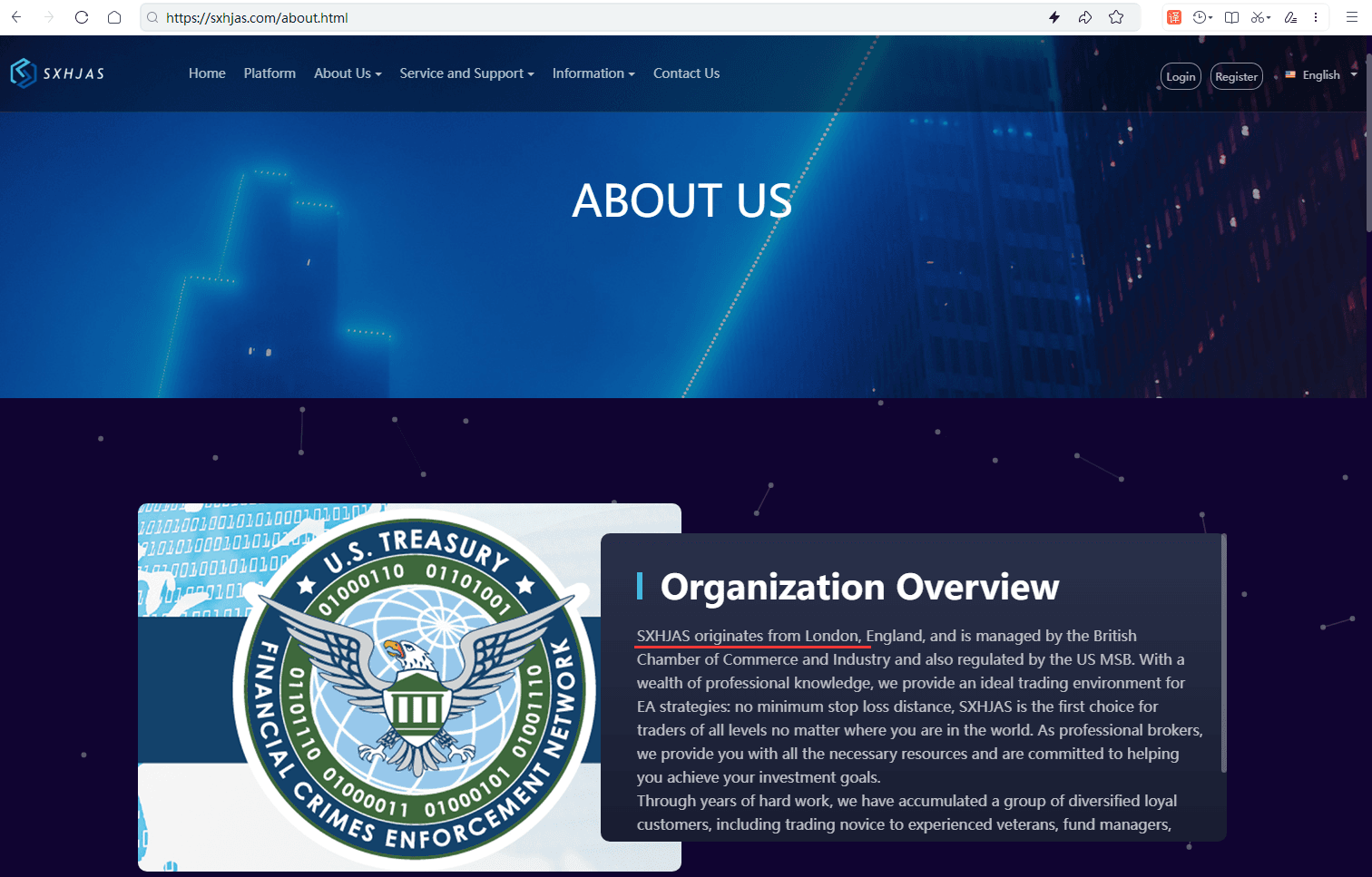
Task: Open the browser home page icon
Action: pos(114,17)
